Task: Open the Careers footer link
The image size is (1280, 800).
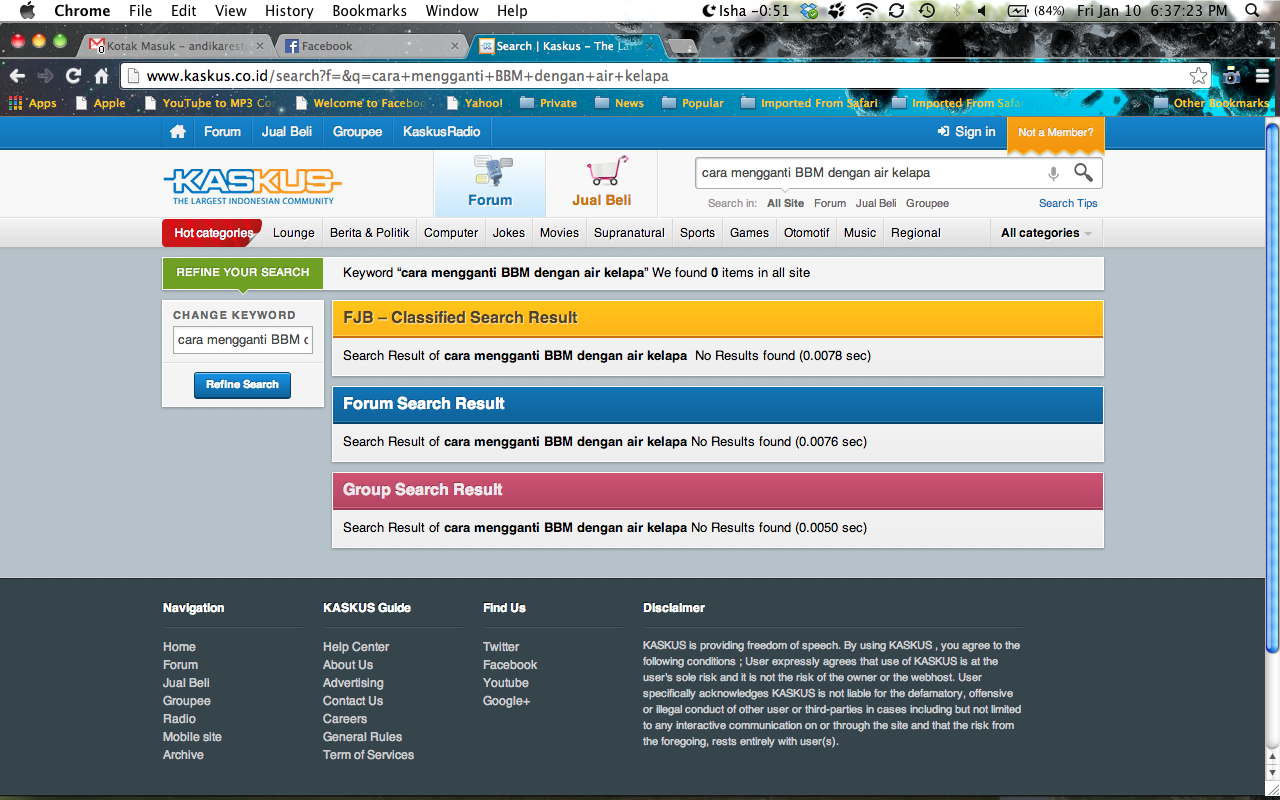Action: pyautogui.click(x=345, y=719)
